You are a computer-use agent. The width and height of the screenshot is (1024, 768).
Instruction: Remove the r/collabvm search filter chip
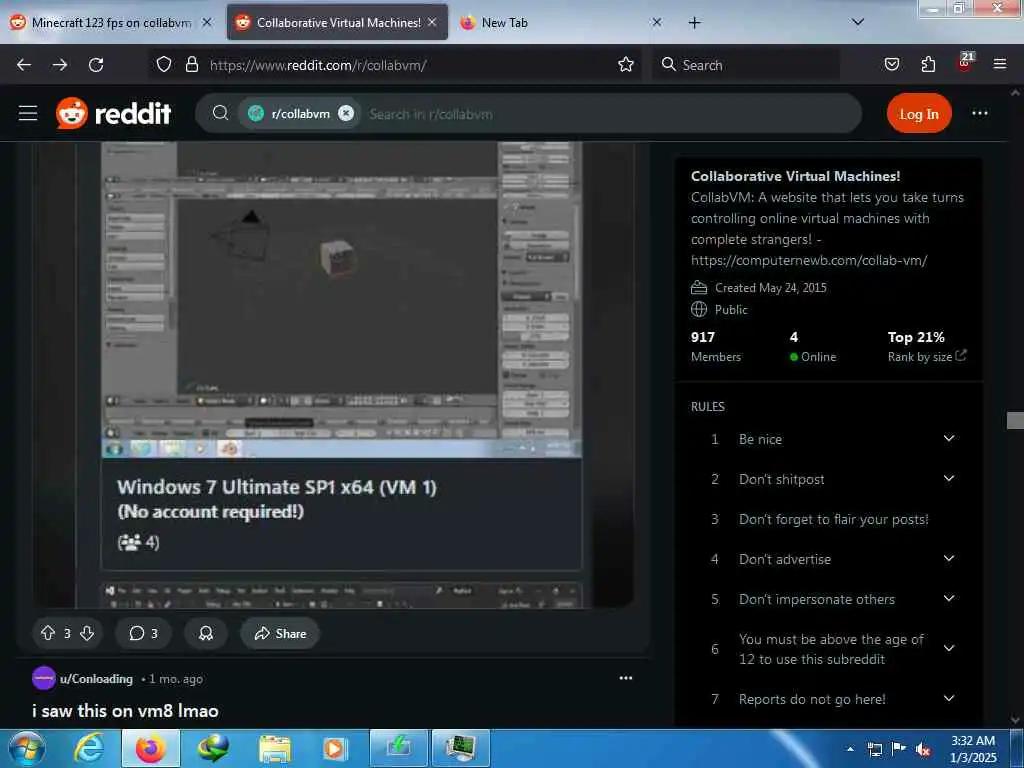[346, 114]
